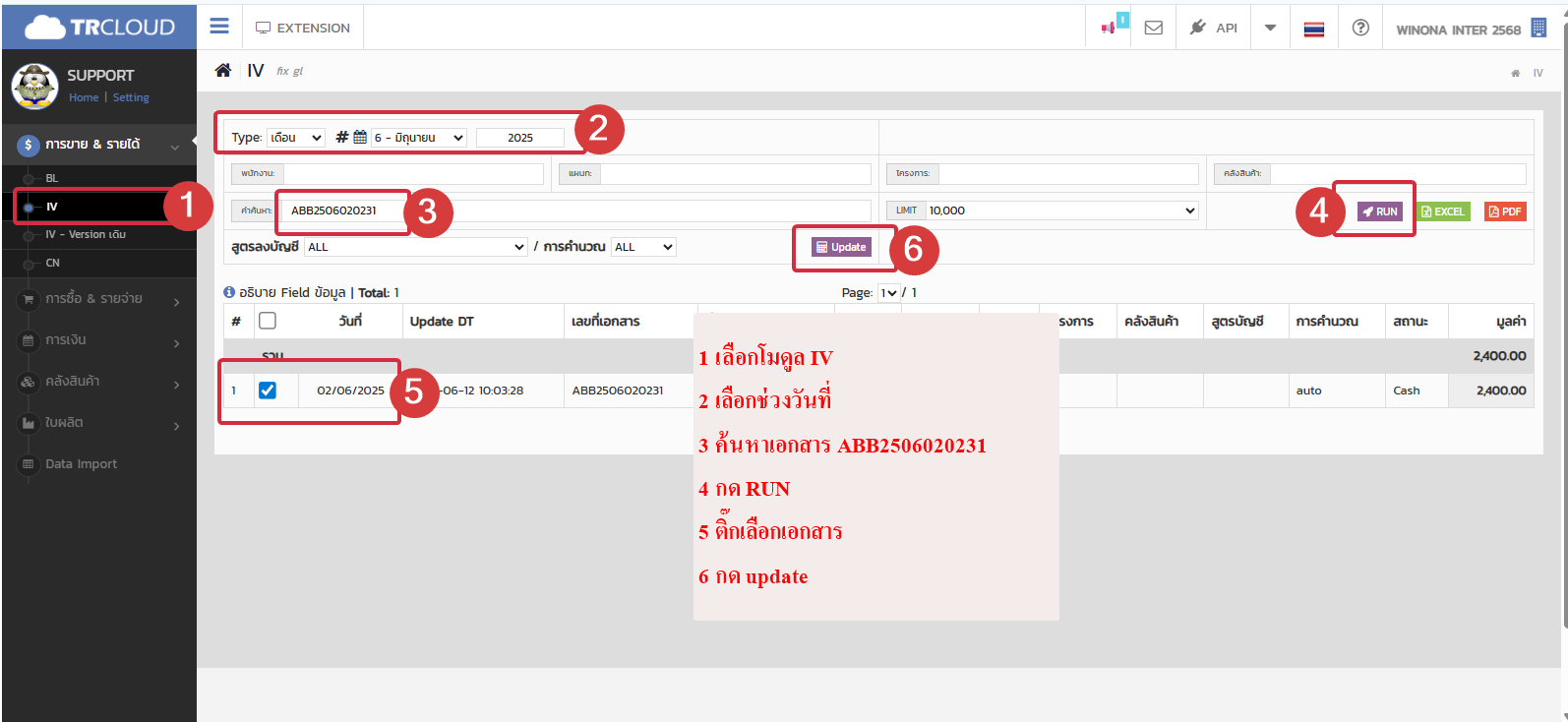The image size is (1568, 722).
Task: Click the home icon beside IV title
Action: (x=223, y=71)
